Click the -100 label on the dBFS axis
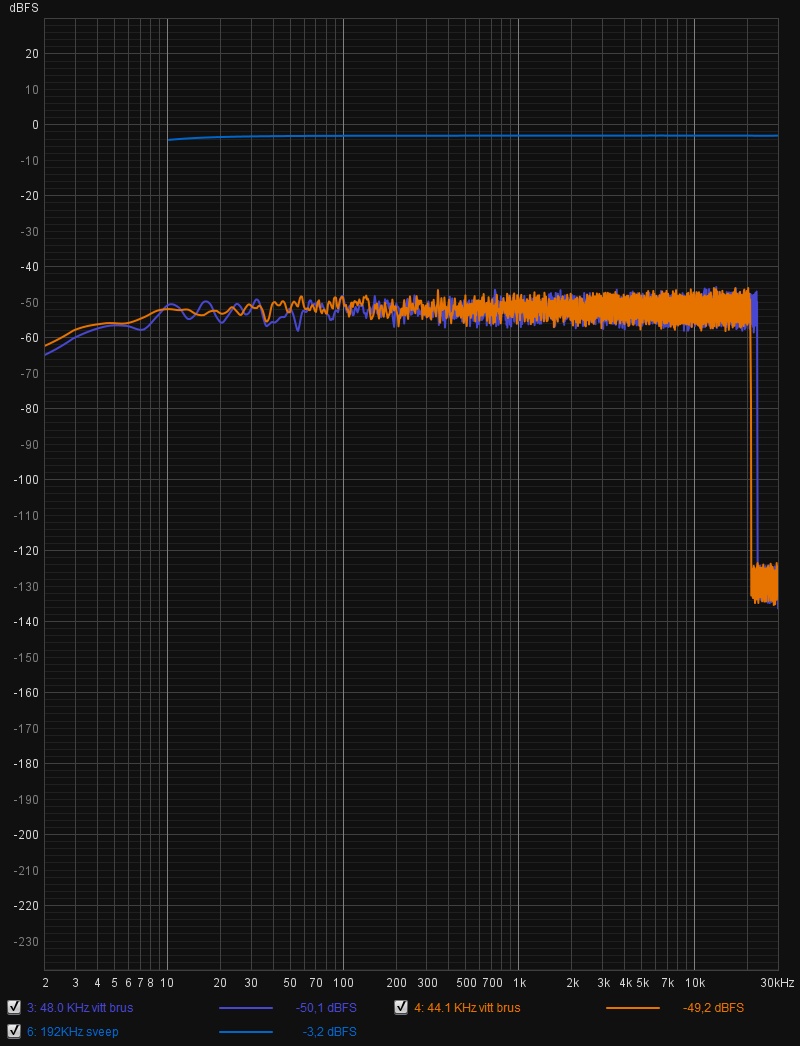800x1046 pixels. pyautogui.click(x=26, y=480)
